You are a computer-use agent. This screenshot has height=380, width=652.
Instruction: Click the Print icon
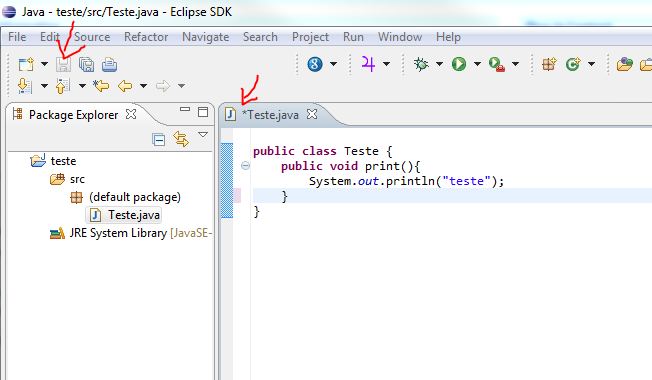(x=109, y=64)
